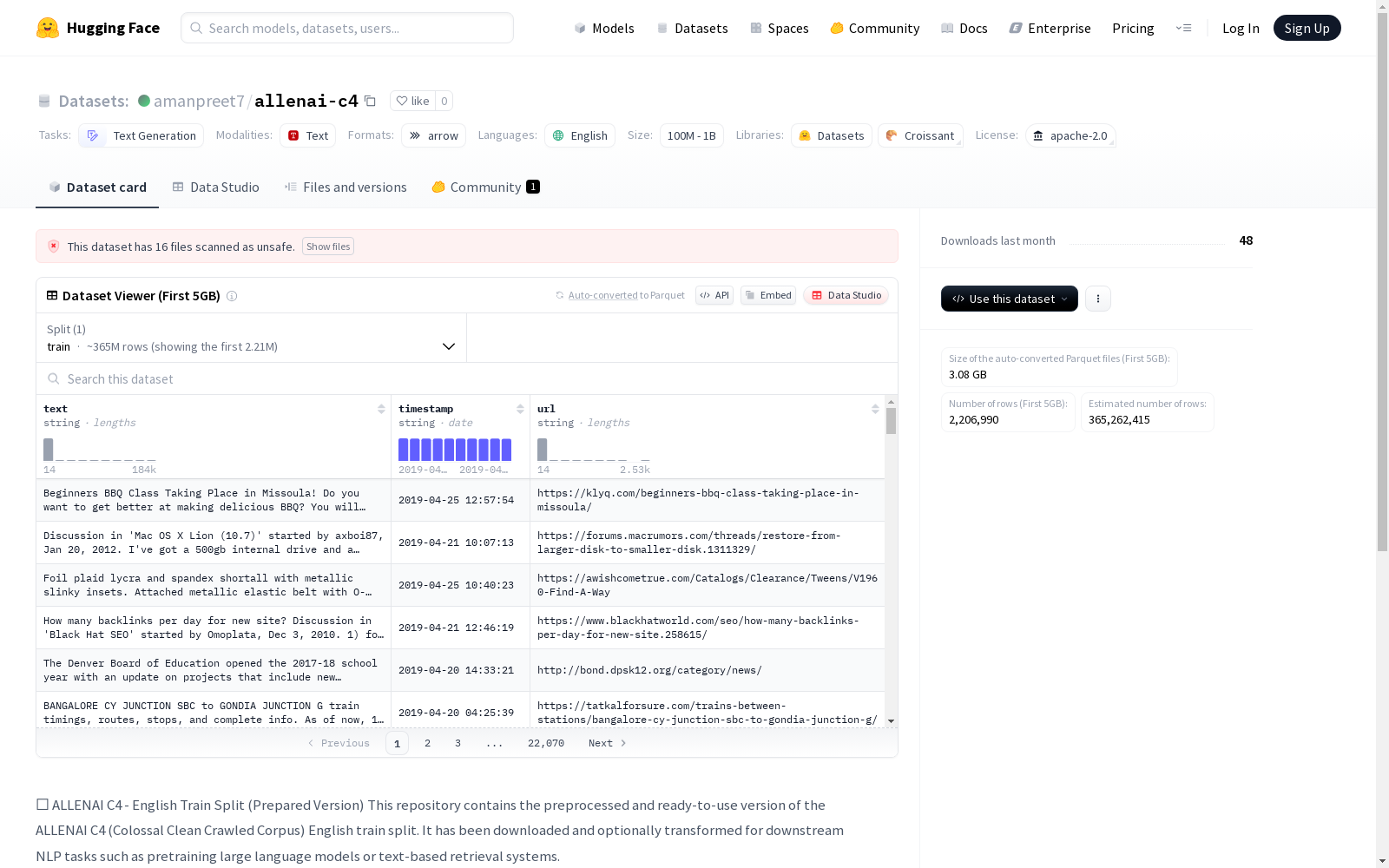The height and width of the screenshot is (868, 1389).
Task: Open the Data Studio tab
Action: coord(215,187)
